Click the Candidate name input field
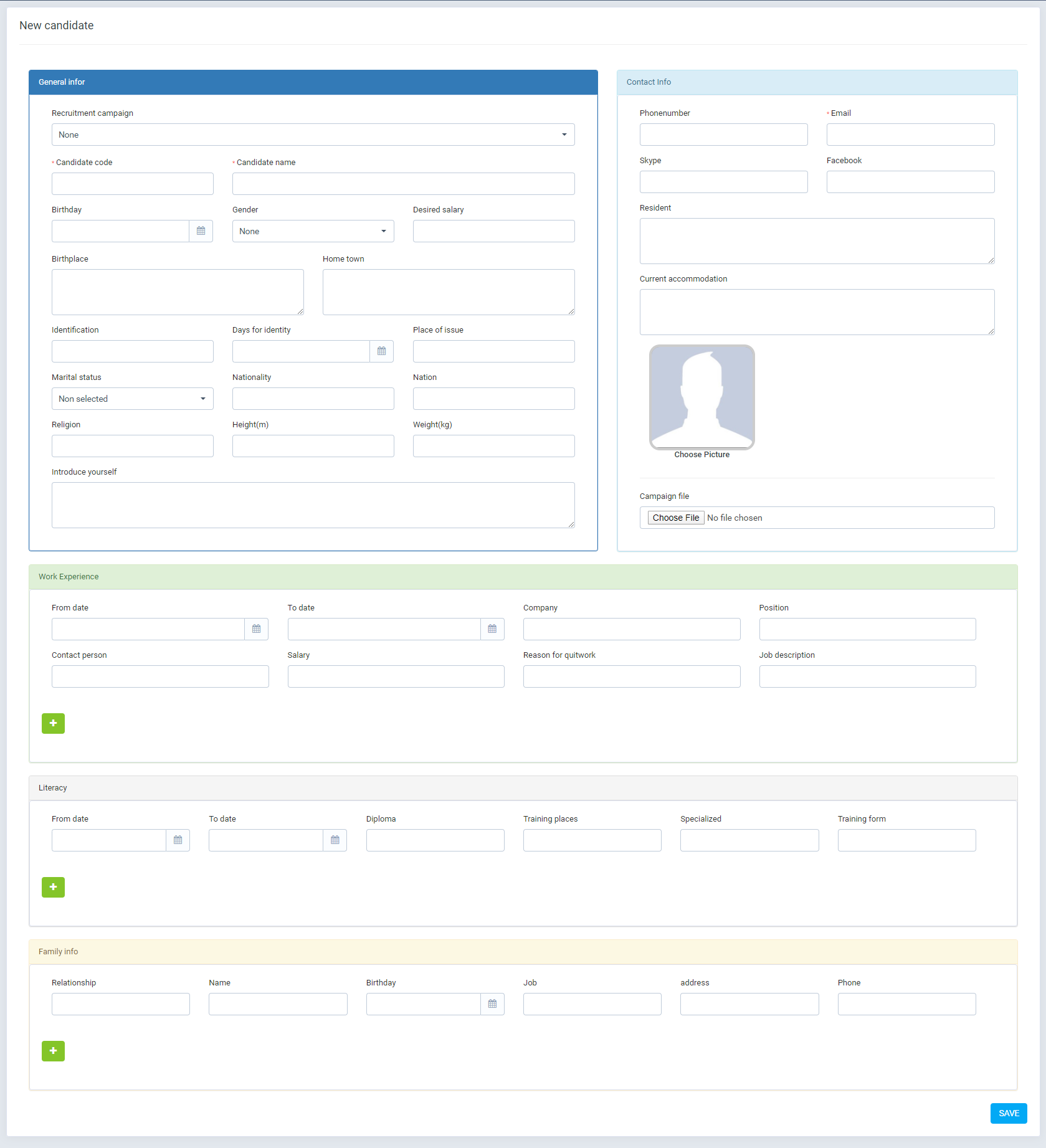 pos(403,183)
